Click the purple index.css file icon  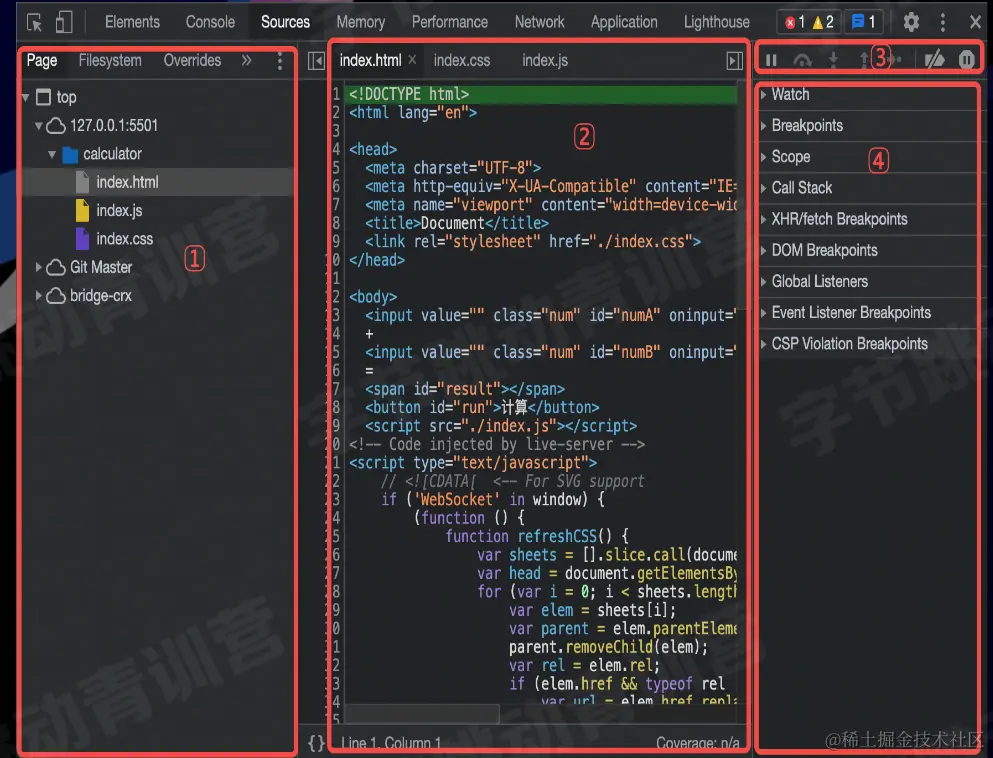coord(82,239)
